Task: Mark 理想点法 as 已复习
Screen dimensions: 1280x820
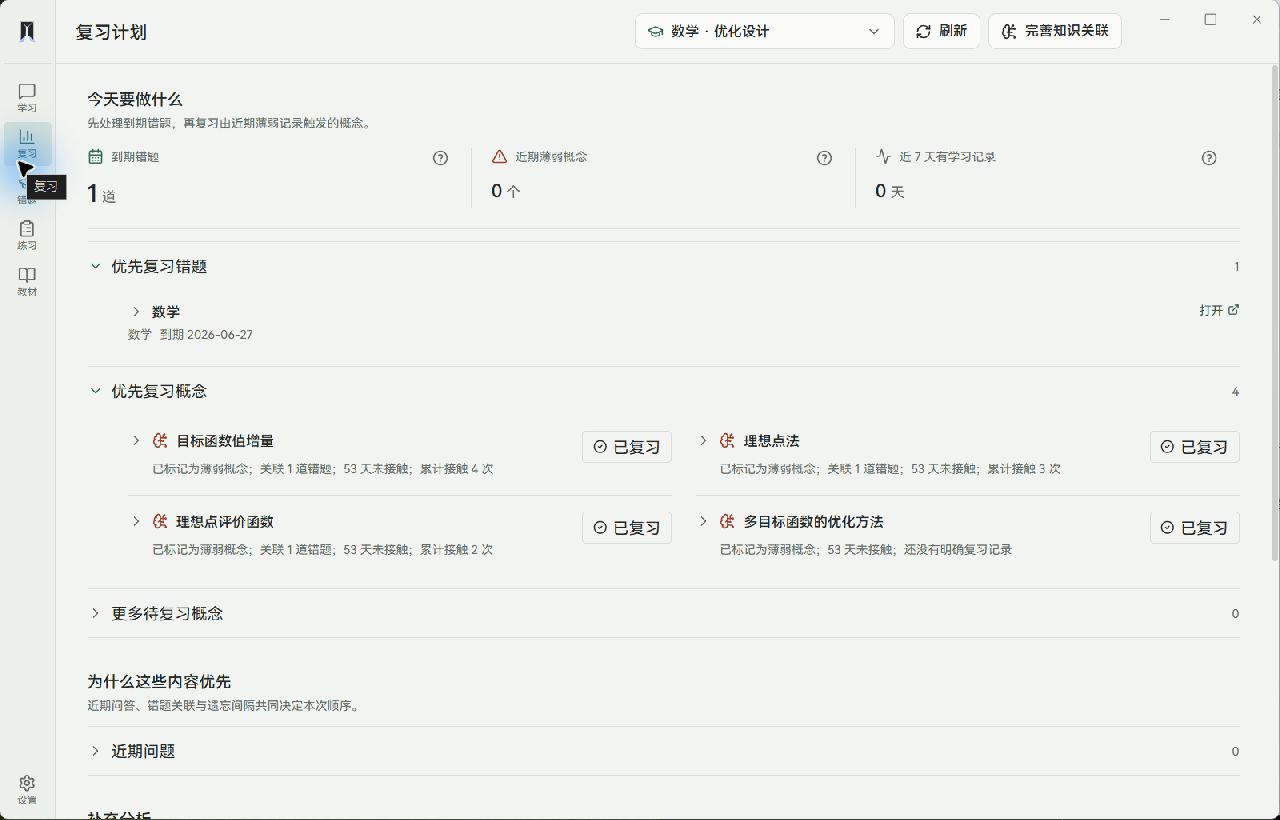Action: tap(1194, 447)
